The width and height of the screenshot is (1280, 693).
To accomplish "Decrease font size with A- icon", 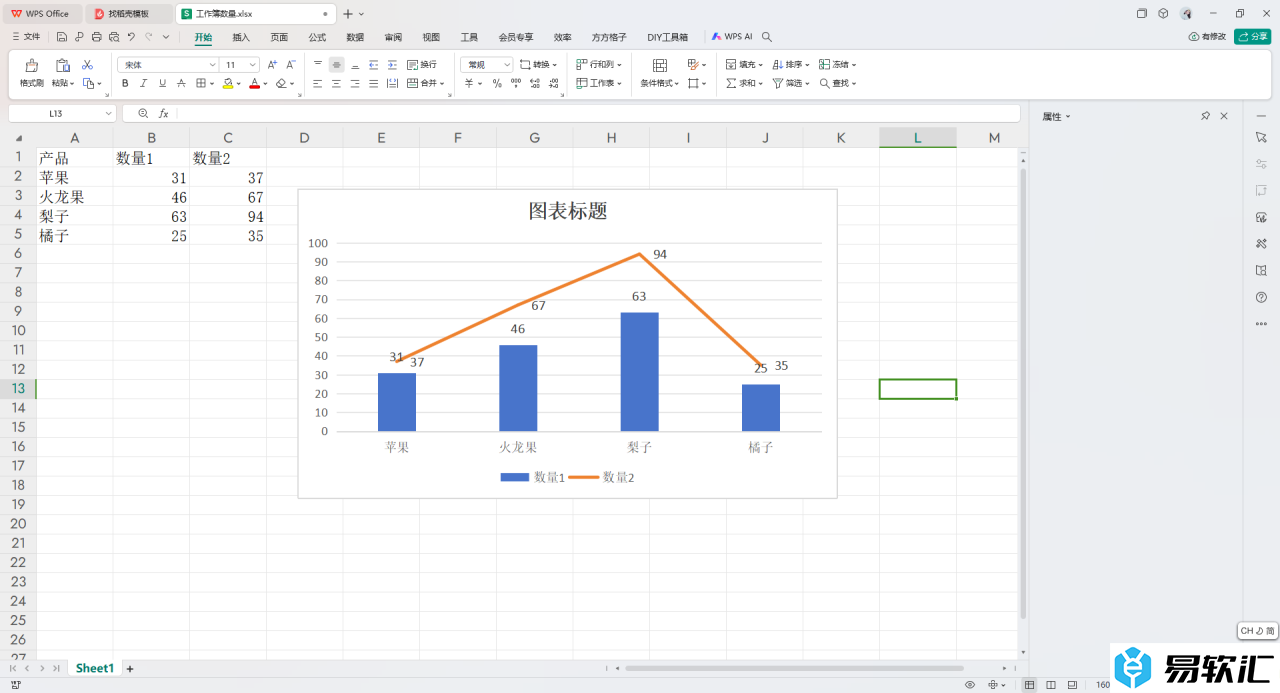I will tap(291, 64).
